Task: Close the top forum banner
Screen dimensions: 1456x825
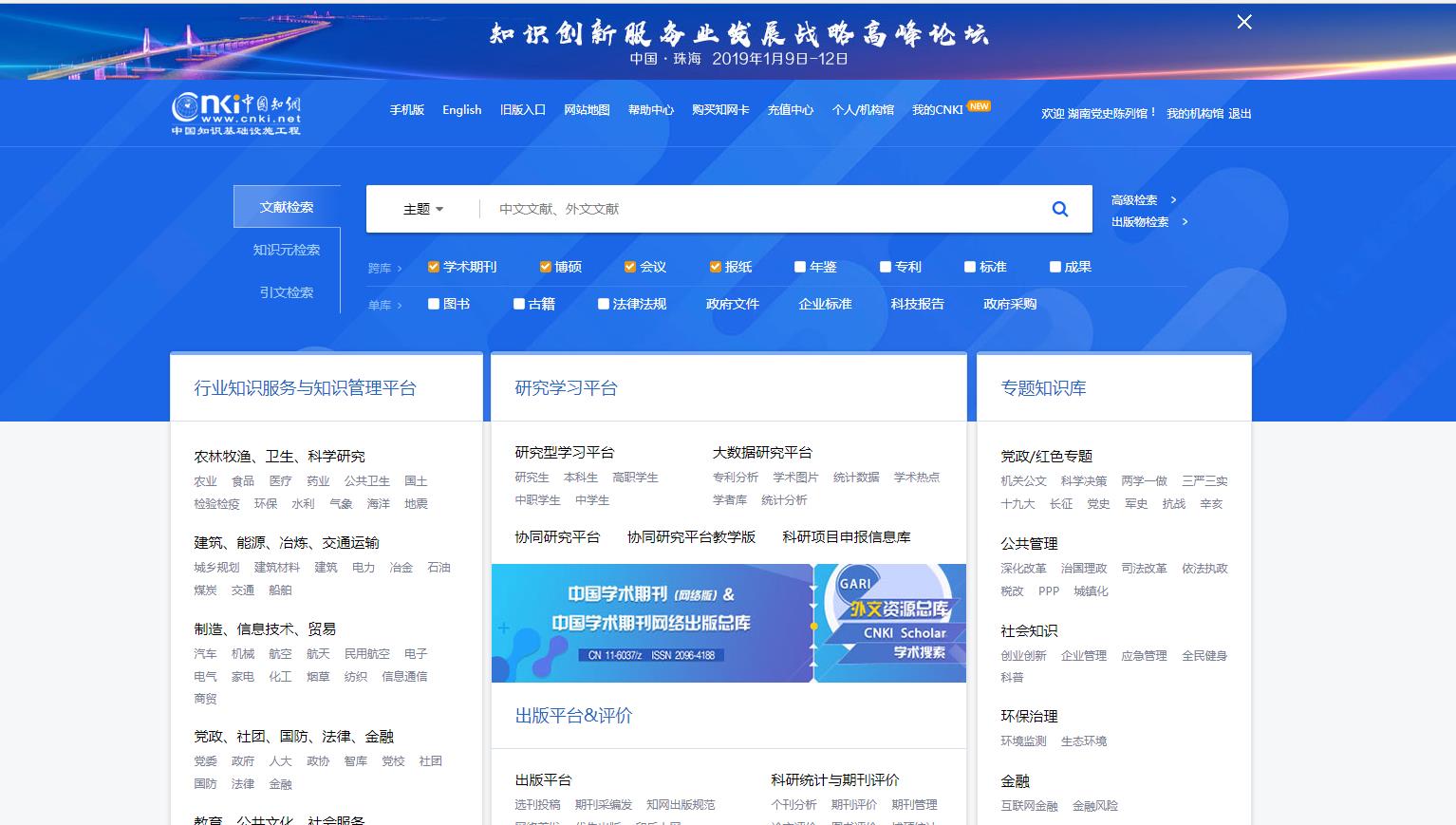Action: [x=1244, y=22]
